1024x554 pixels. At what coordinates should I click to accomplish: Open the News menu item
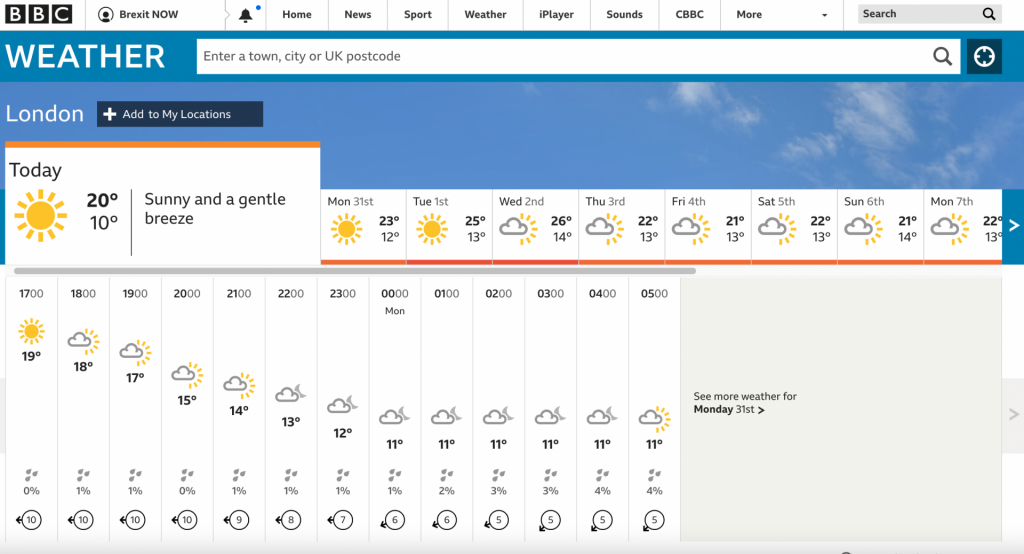(x=358, y=14)
